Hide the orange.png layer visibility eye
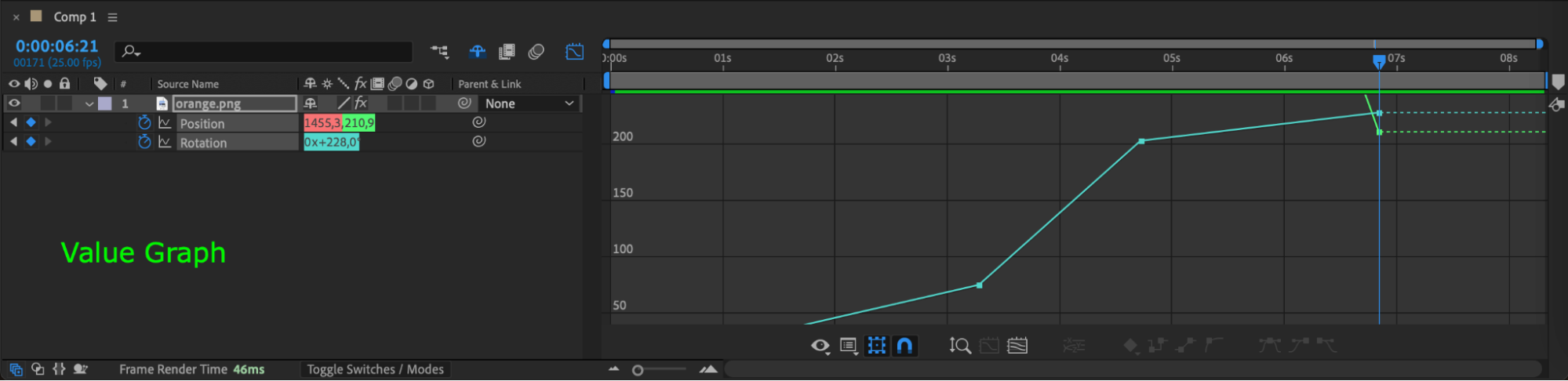This screenshot has width=1568, height=381. [14, 103]
